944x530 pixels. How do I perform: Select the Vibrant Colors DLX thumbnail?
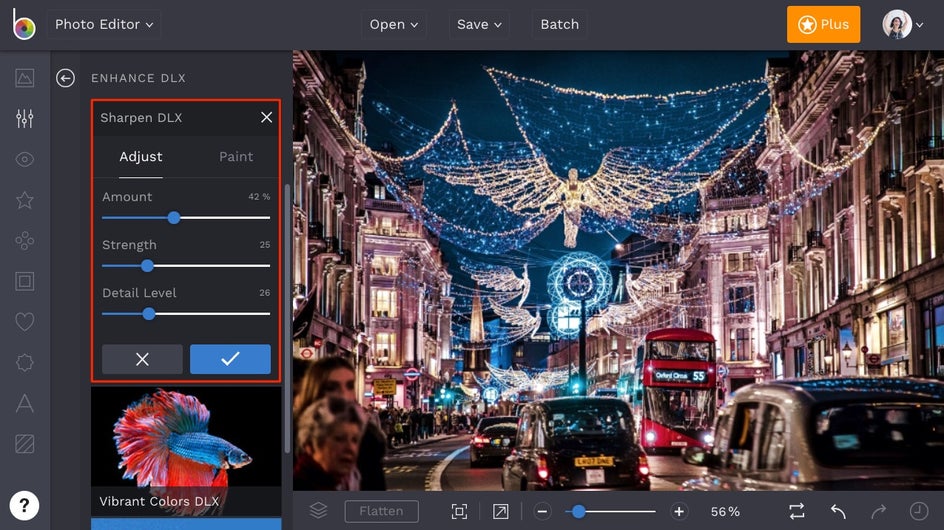pos(186,451)
